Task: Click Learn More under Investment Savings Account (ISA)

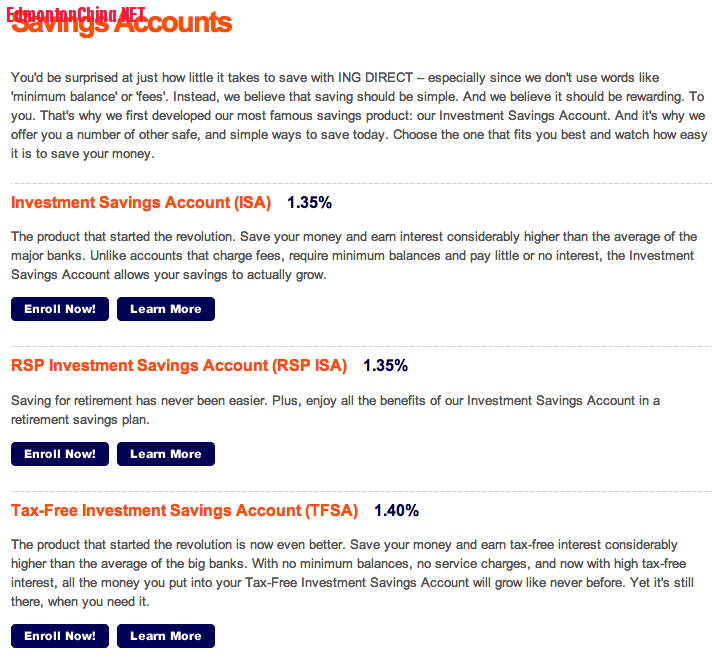Action: 165,309
